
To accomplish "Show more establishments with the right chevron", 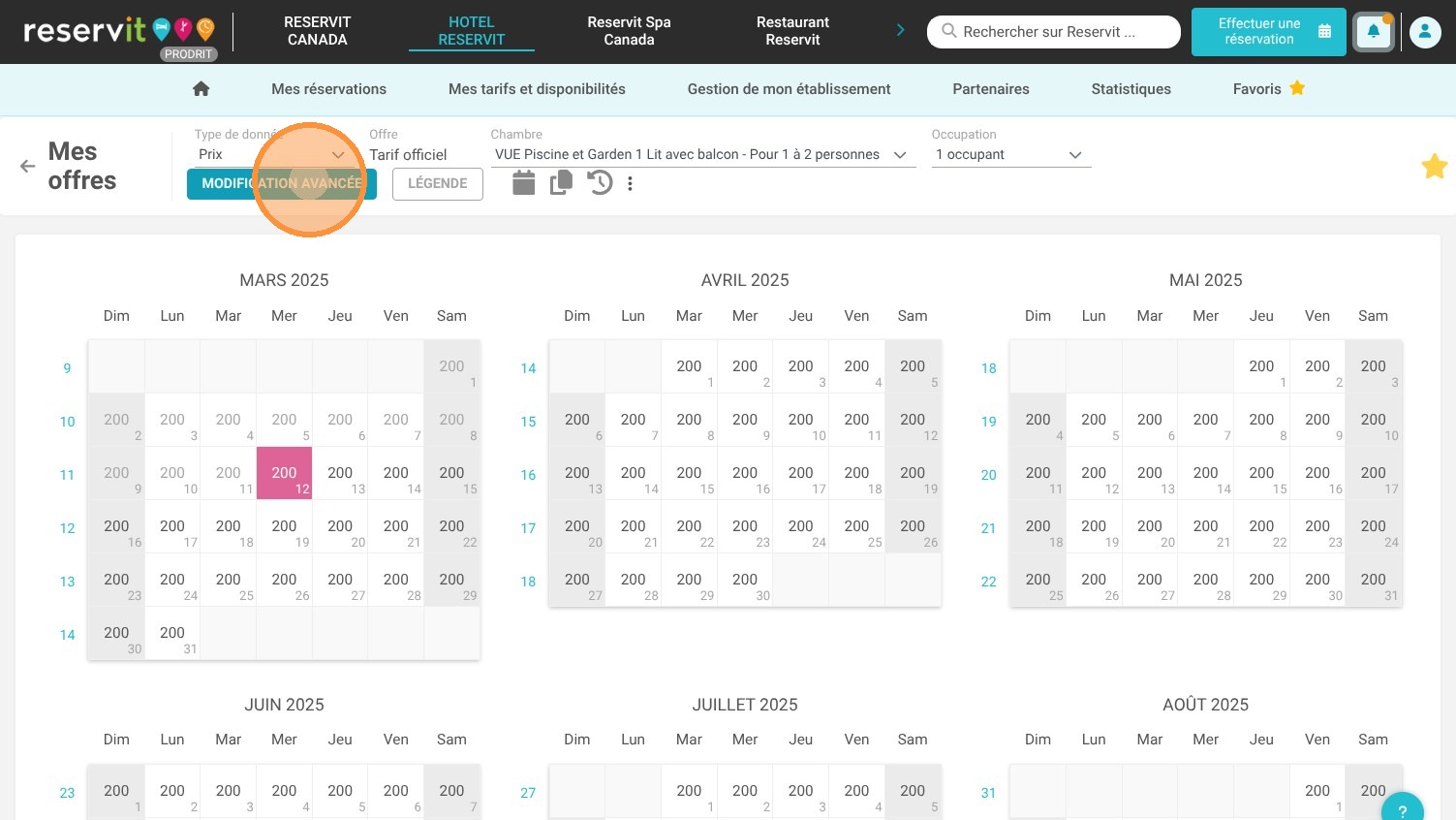I will tap(900, 31).
